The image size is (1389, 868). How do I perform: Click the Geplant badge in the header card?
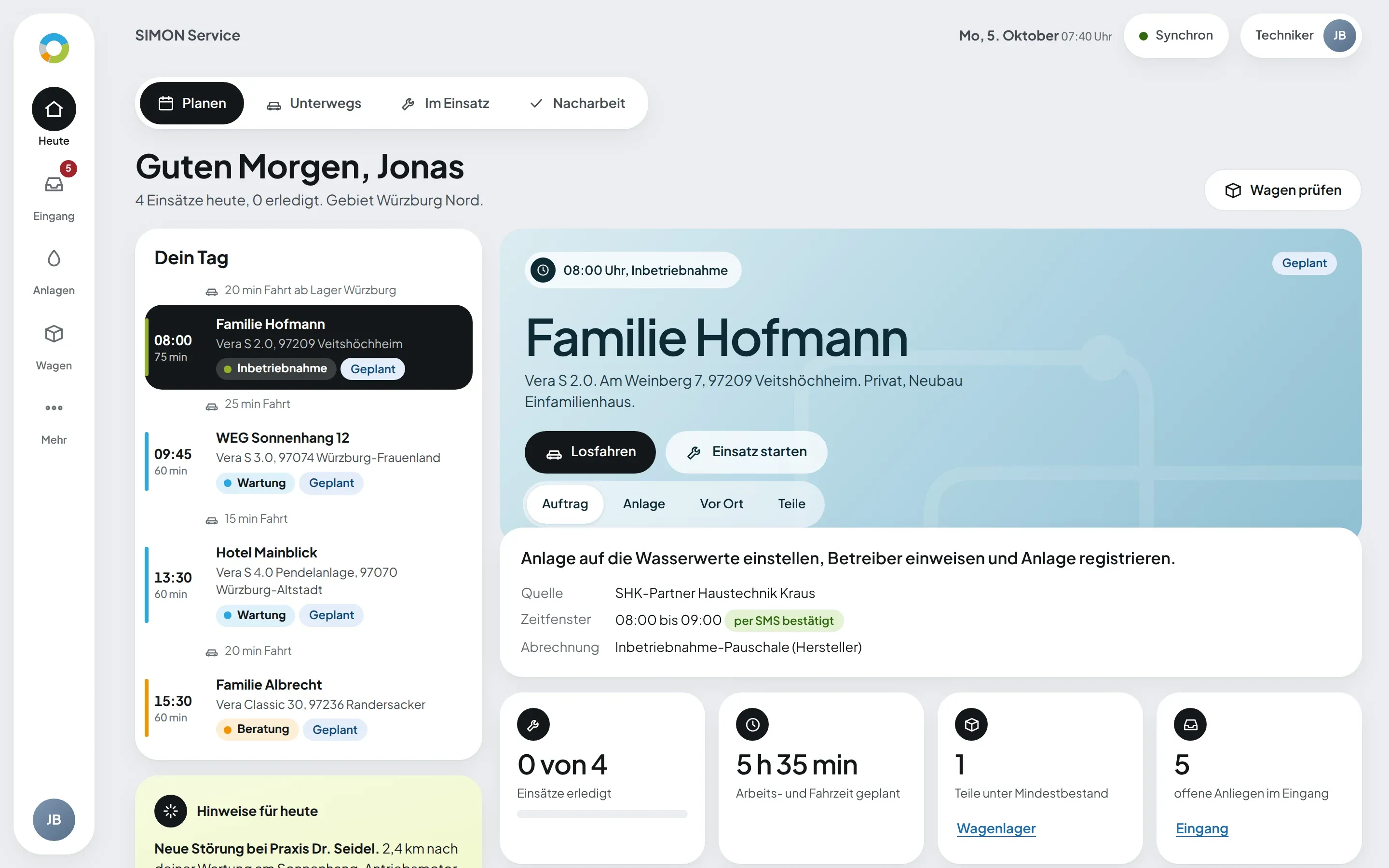tap(1304, 263)
